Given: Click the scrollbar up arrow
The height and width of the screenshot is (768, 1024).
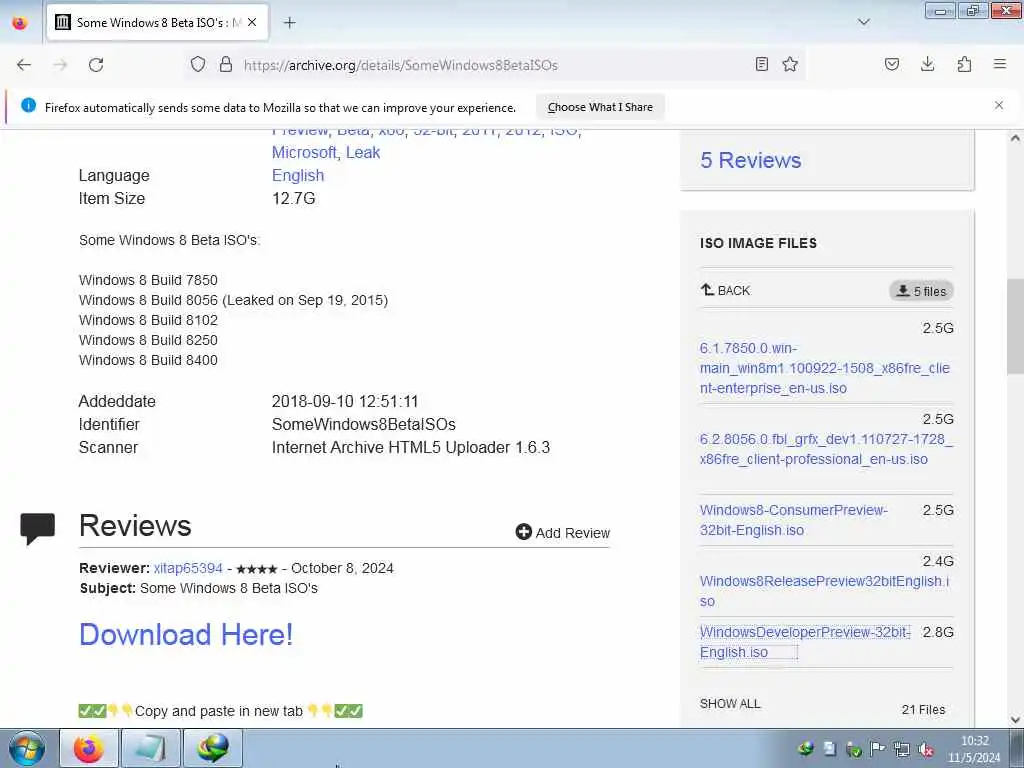Looking at the screenshot, I should pos(1015,138).
